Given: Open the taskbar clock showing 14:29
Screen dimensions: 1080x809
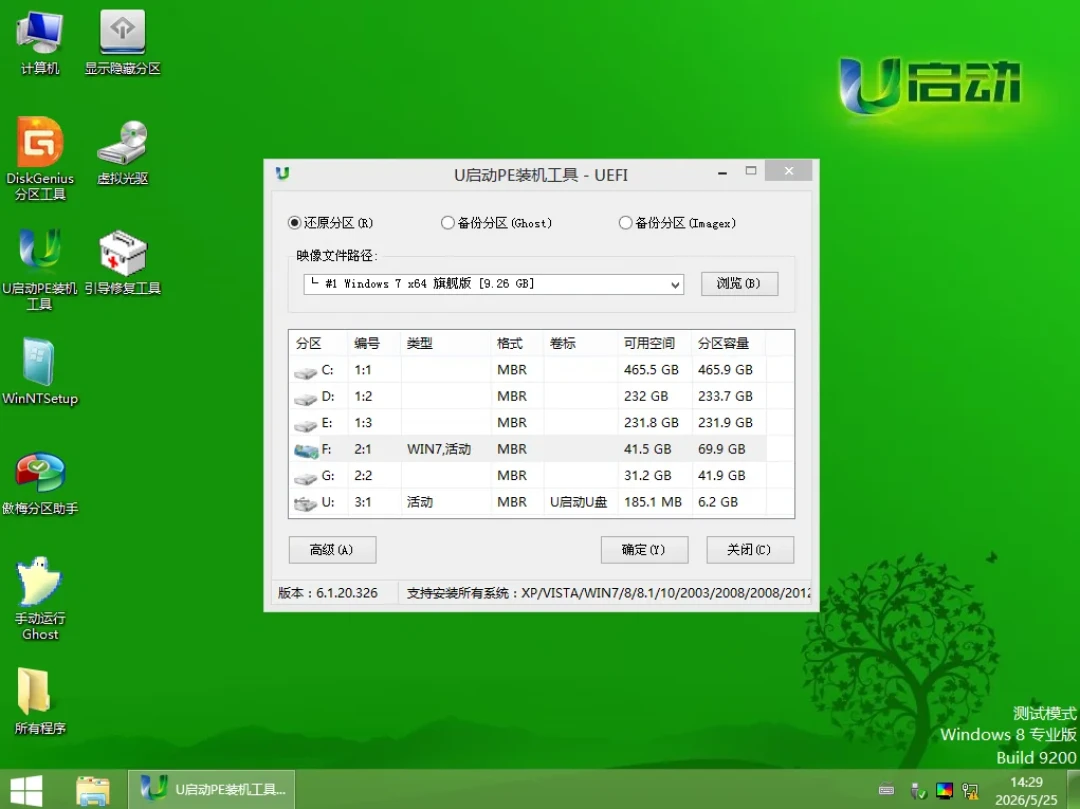Looking at the screenshot, I should point(1026,790).
